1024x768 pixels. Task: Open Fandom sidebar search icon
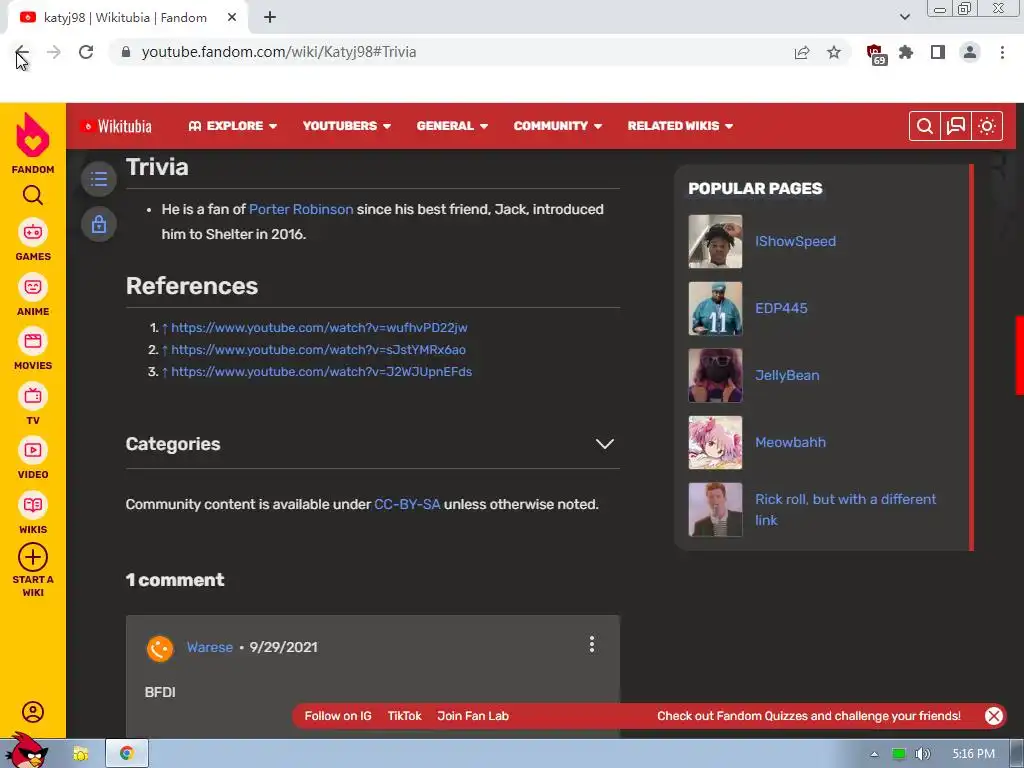tap(33, 195)
